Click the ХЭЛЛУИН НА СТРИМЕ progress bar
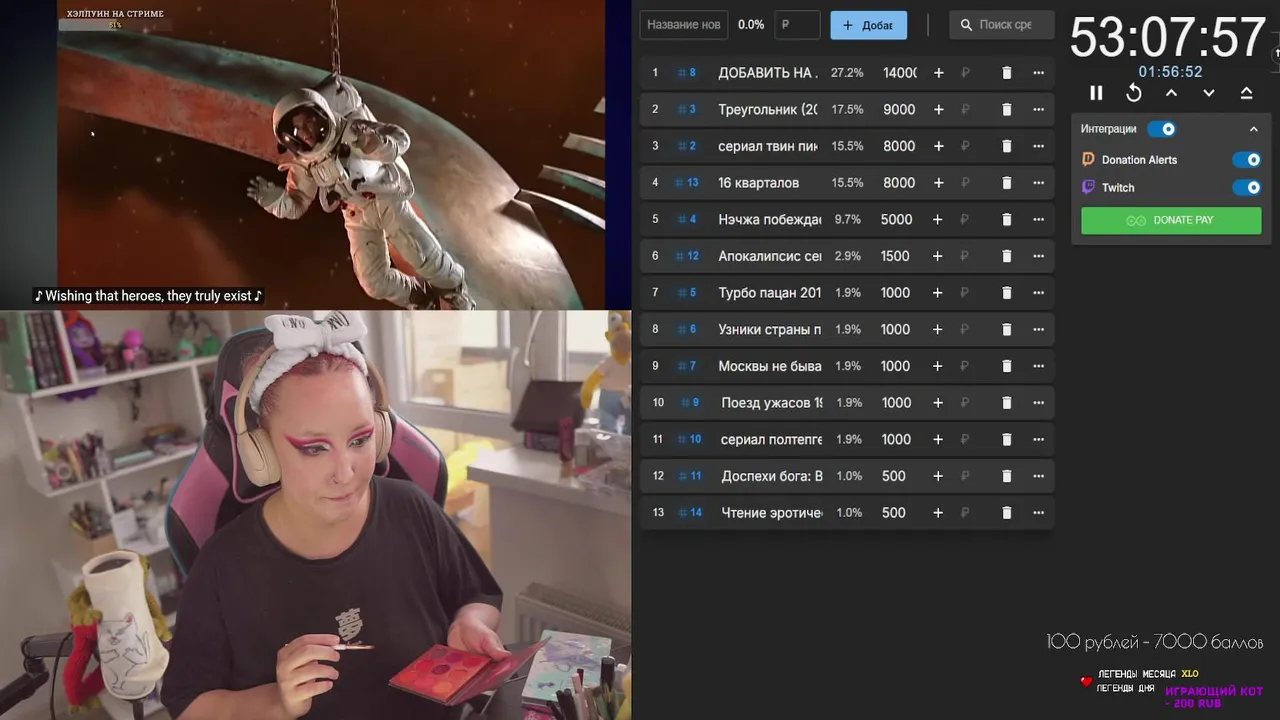The image size is (1280, 720). (x=115, y=25)
